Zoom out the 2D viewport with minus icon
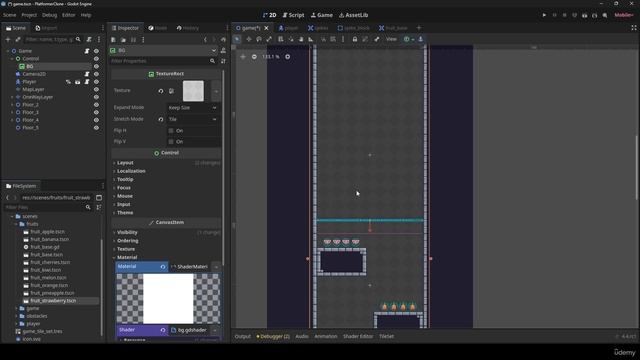The height and width of the screenshot is (360, 640). click(254, 57)
